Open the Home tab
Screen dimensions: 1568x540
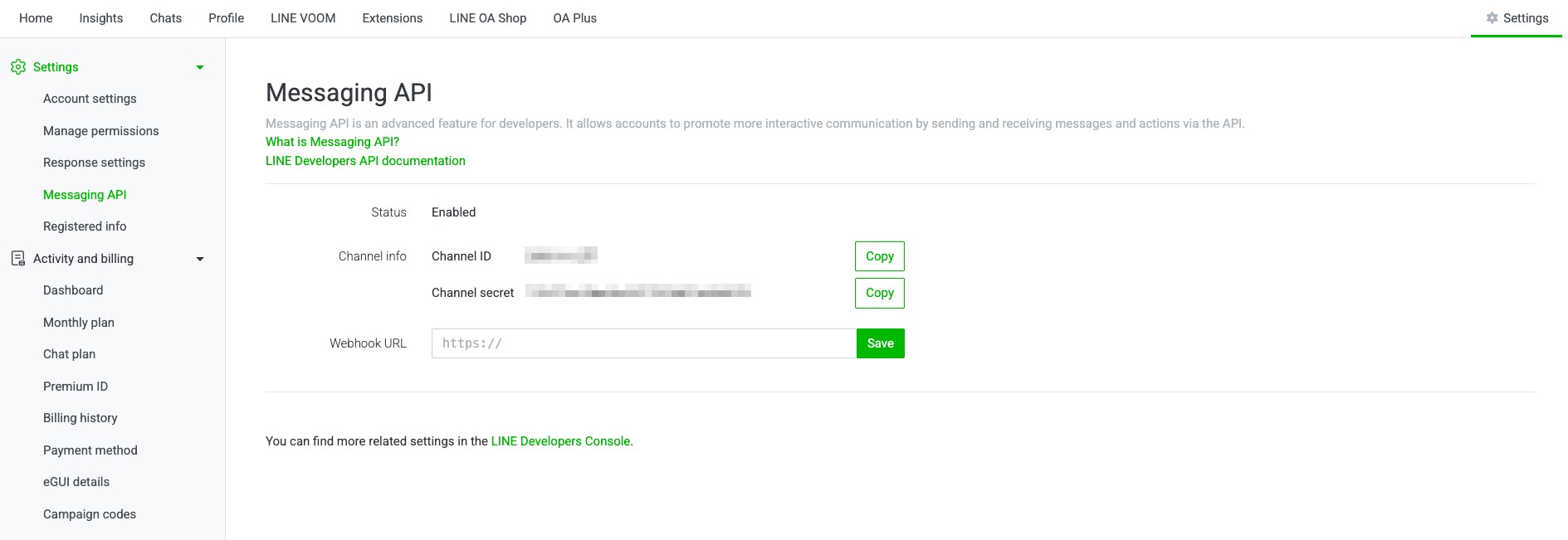pyautogui.click(x=36, y=18)
